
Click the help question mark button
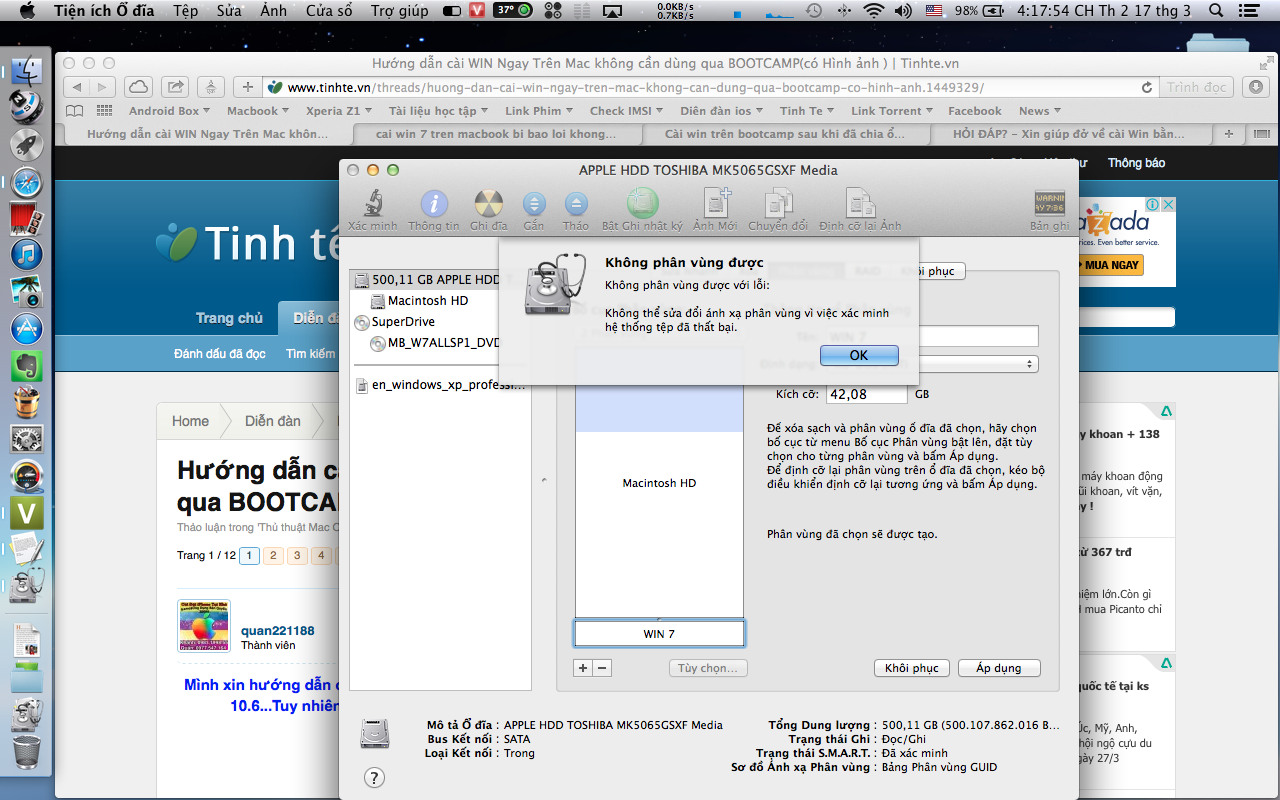click(374, 777)
